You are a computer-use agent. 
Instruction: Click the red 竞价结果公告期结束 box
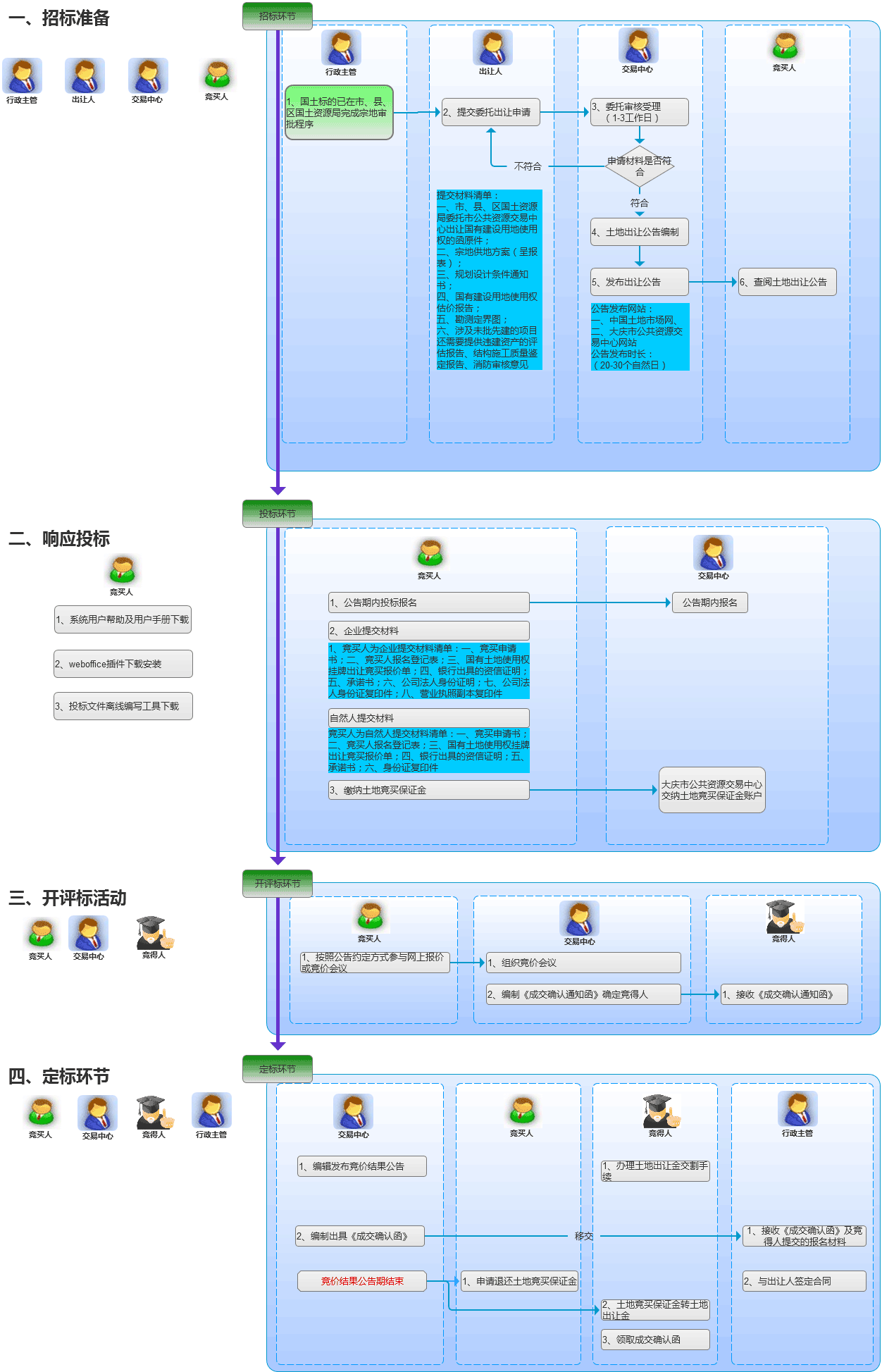(362, 1281)
